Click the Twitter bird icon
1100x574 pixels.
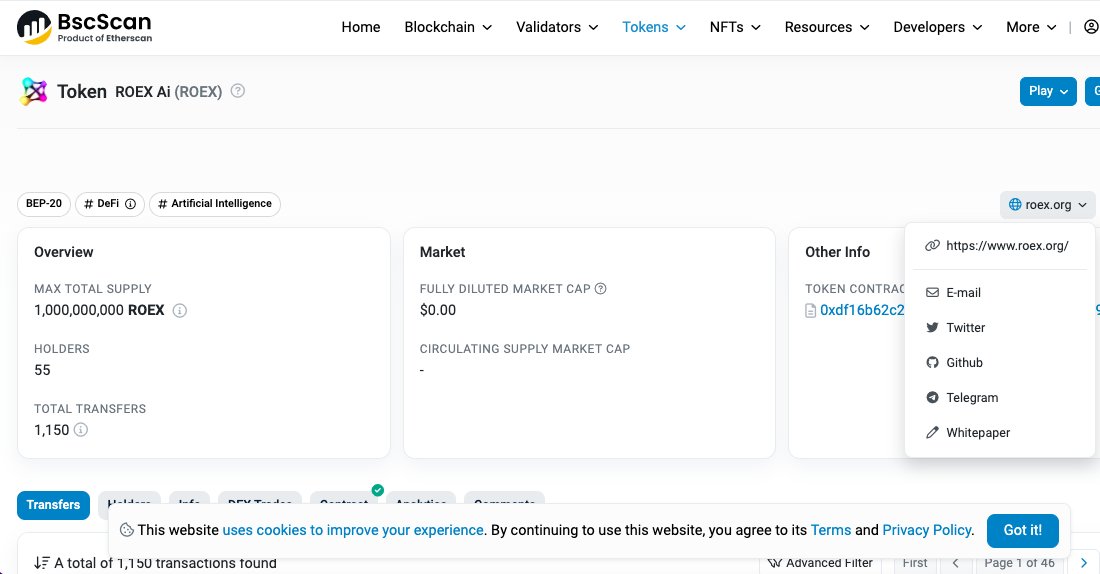[x=932, y=328]
